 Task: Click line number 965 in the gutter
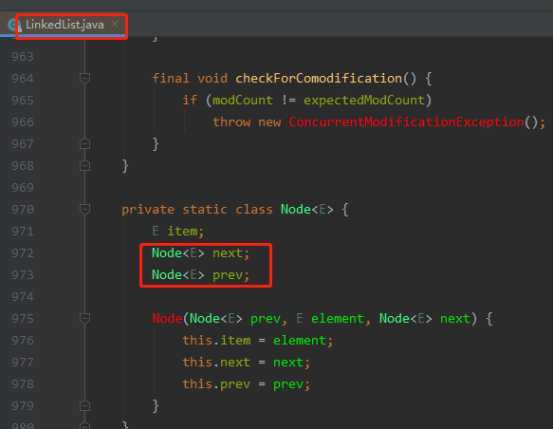22,100
